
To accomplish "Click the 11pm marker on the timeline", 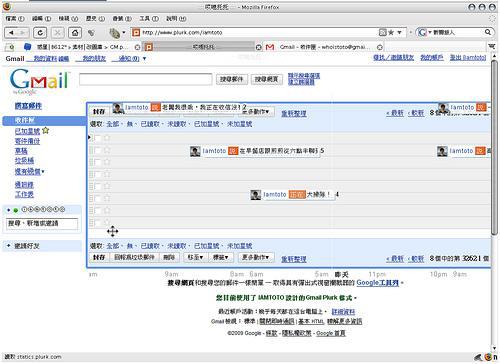I will [x=377, y=274].
